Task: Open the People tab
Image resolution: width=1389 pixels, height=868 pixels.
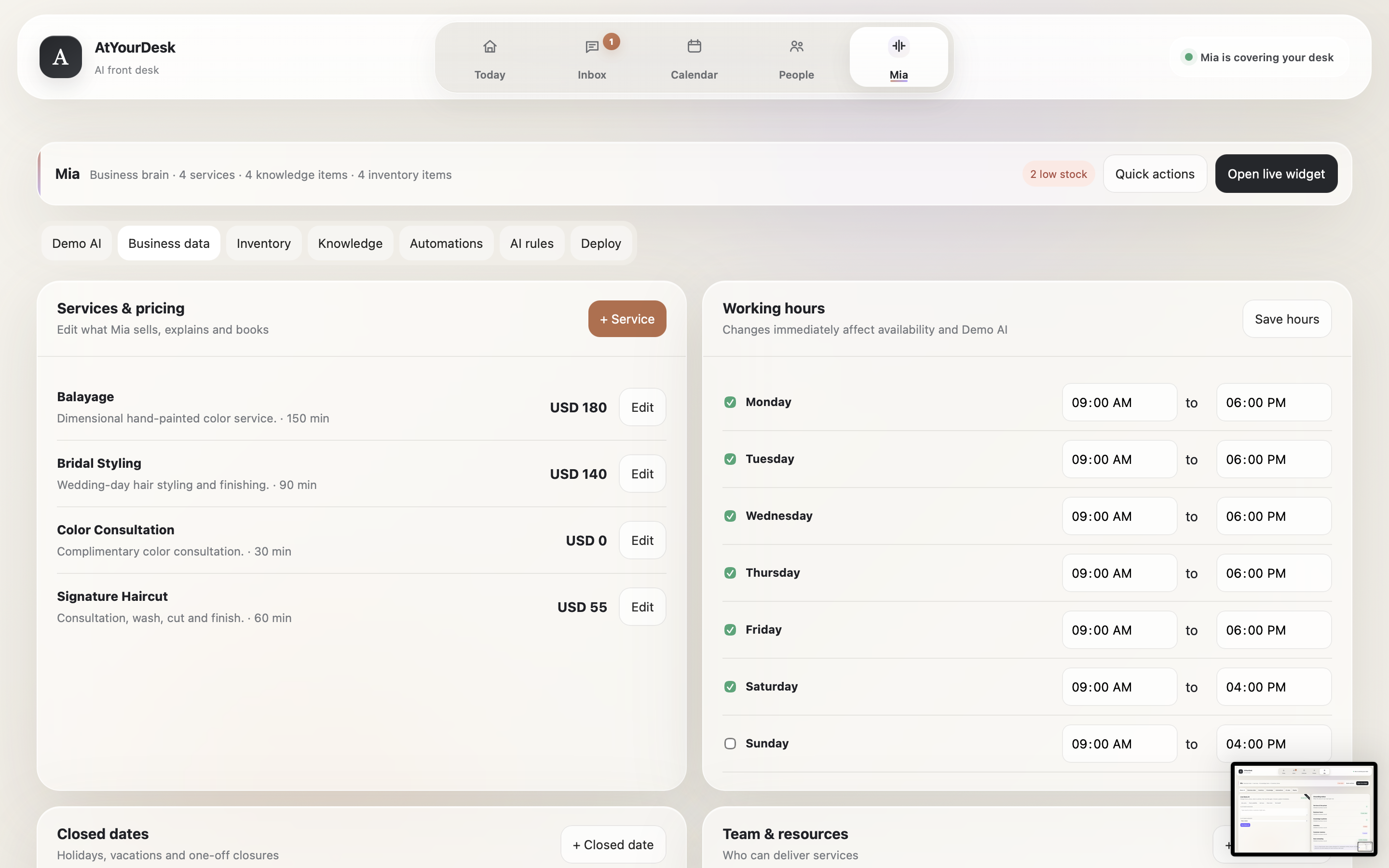Action: (796, 57)
